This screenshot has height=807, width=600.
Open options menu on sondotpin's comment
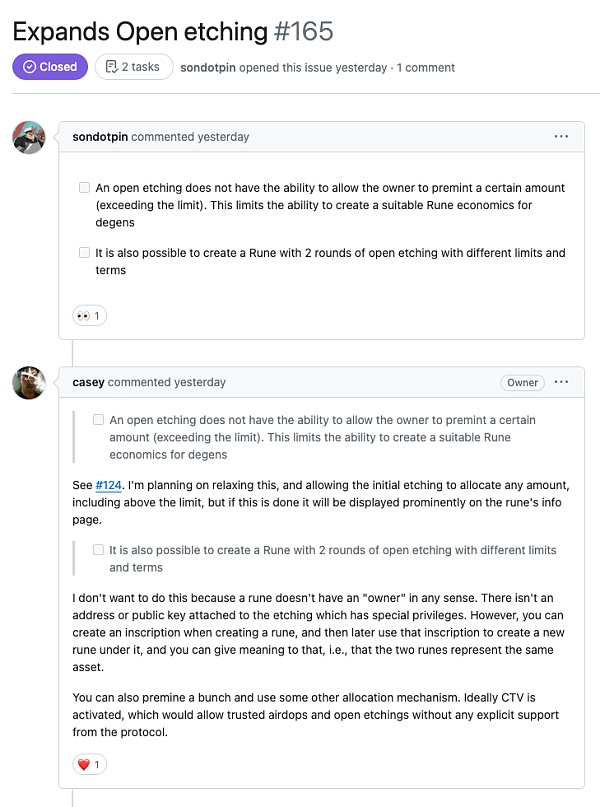point(561,137)
